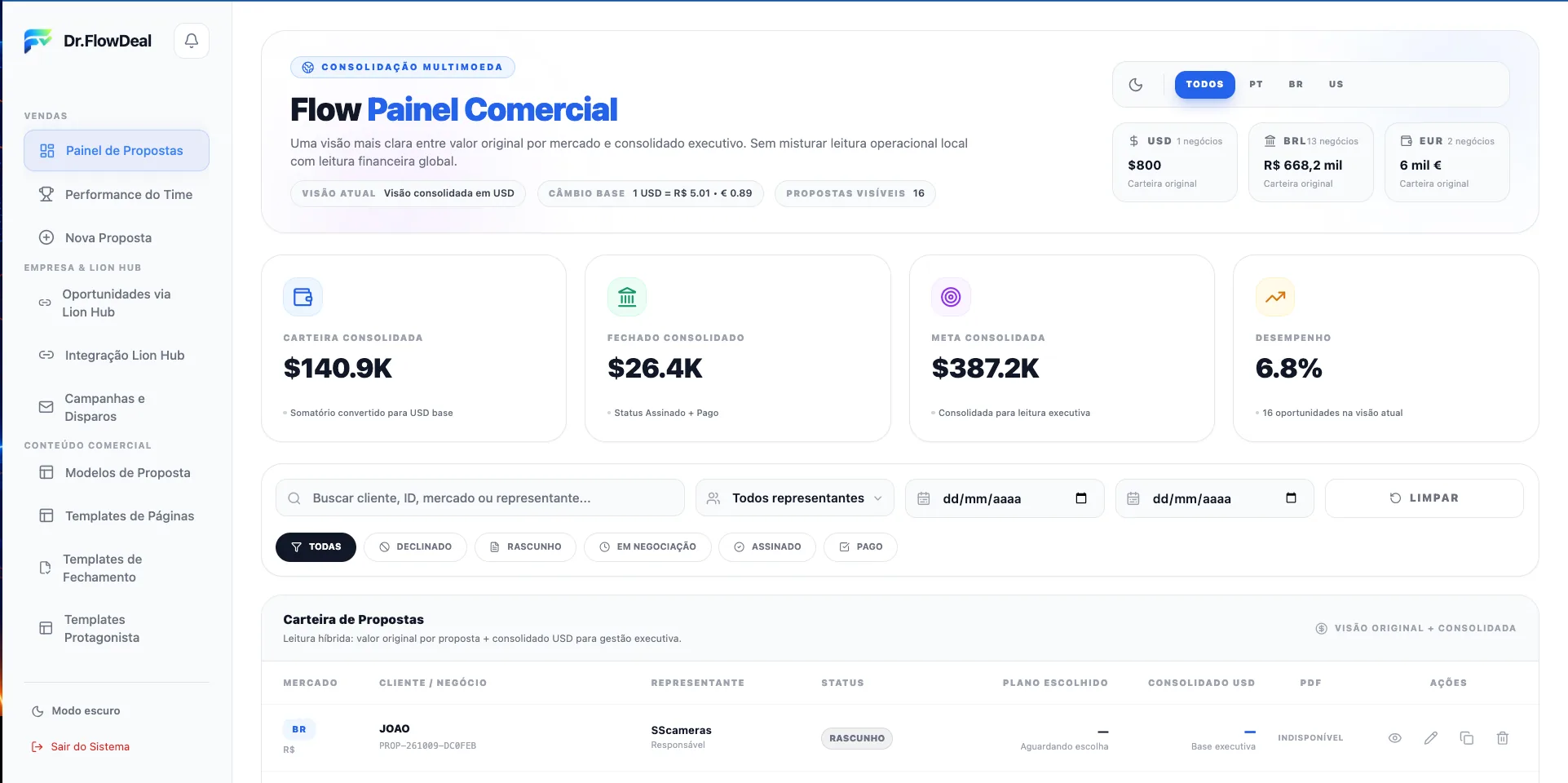Click the trend arrow icon on Desempenho card
This screenshot has width=1568, height=783.
click(x=1275, y=297)
